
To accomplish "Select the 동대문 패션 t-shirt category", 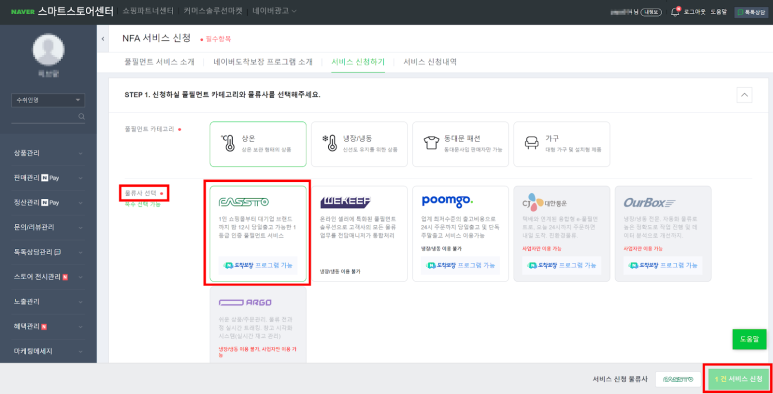I will point(460,143).
